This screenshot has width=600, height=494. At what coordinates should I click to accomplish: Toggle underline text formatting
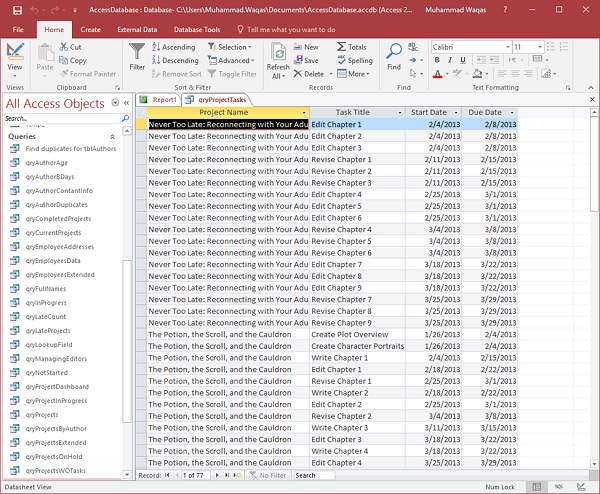tap(463, 60)
